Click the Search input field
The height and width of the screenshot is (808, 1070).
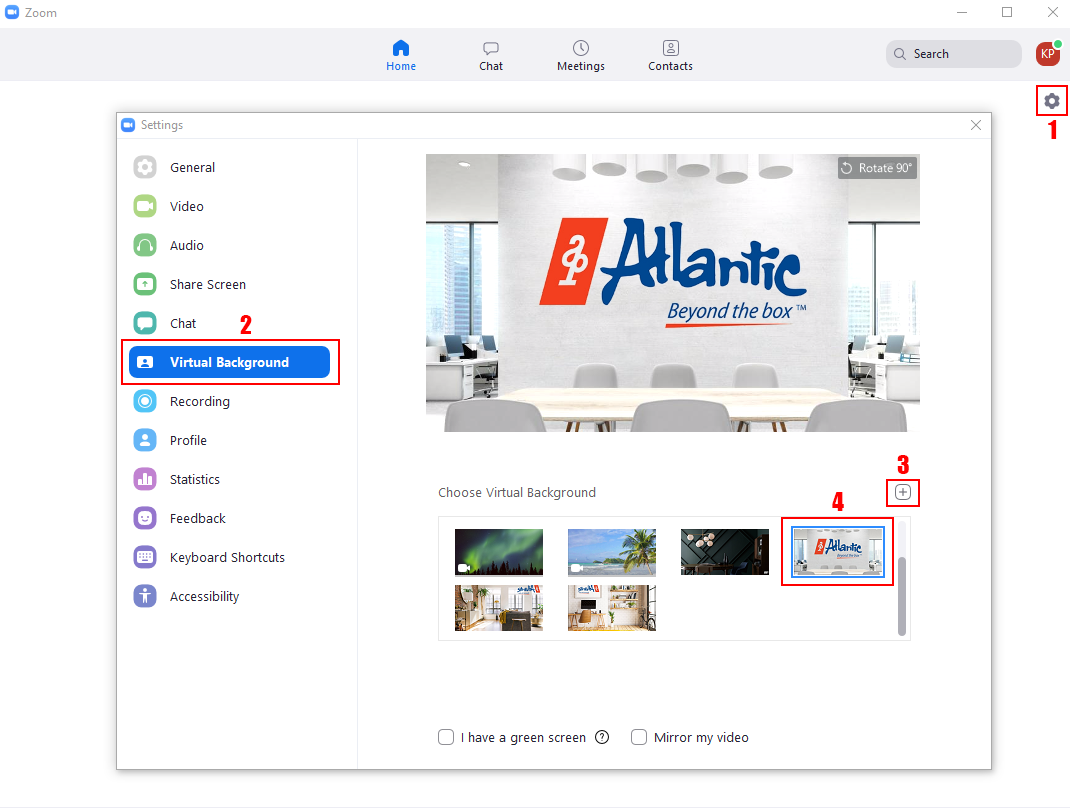click(x=953, y=54)
